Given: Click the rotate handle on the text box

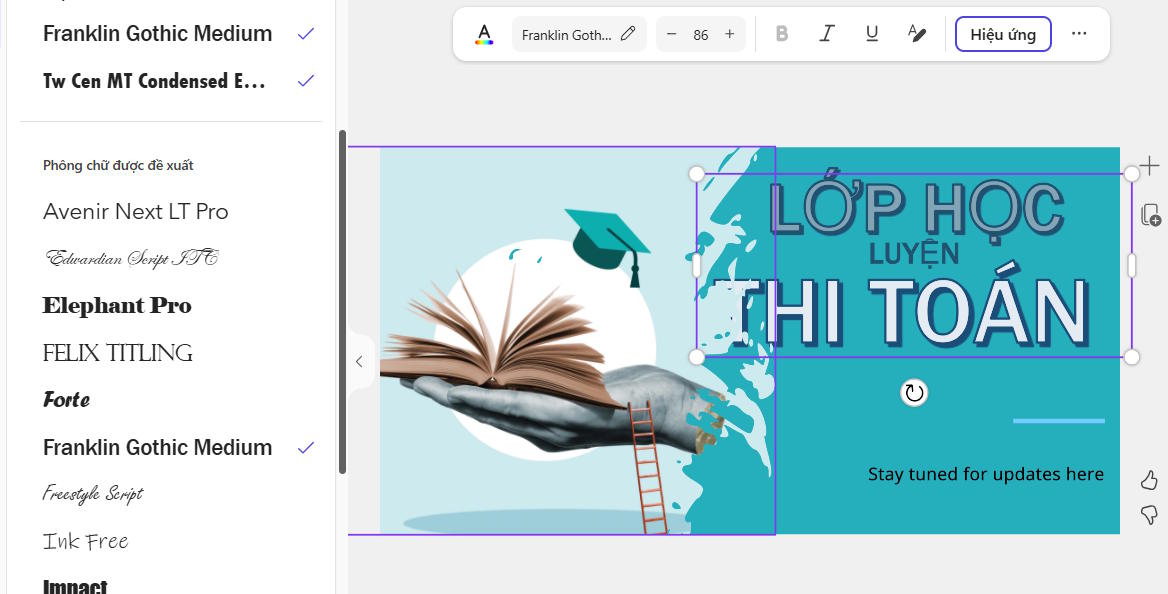Looking at the screenshot, I should click(x=913, y=394).
